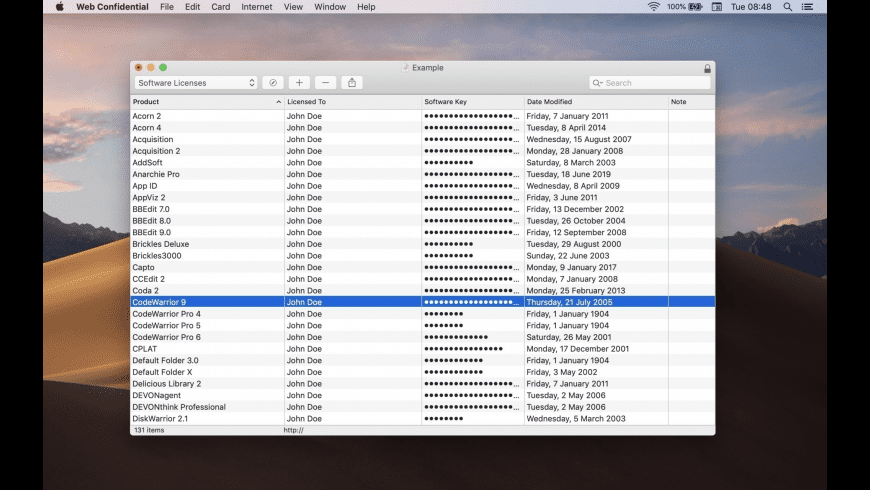Image resolution: width=870 pixels, height=490 pixels.
Task: Sort by Licensed To column header
Action: 353,102
